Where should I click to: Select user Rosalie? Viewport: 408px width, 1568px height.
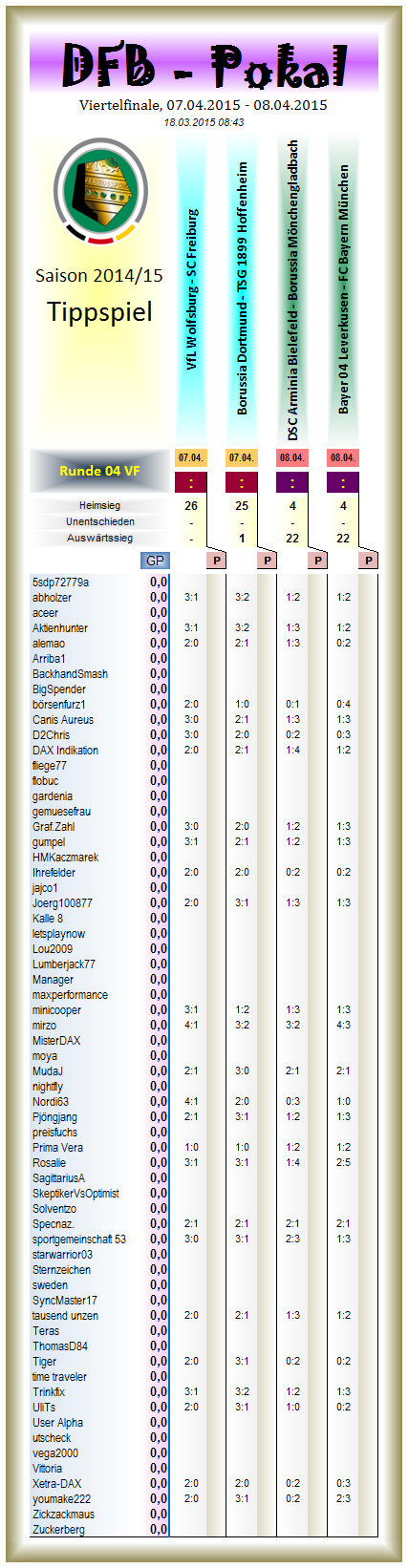click(49, 1162)
